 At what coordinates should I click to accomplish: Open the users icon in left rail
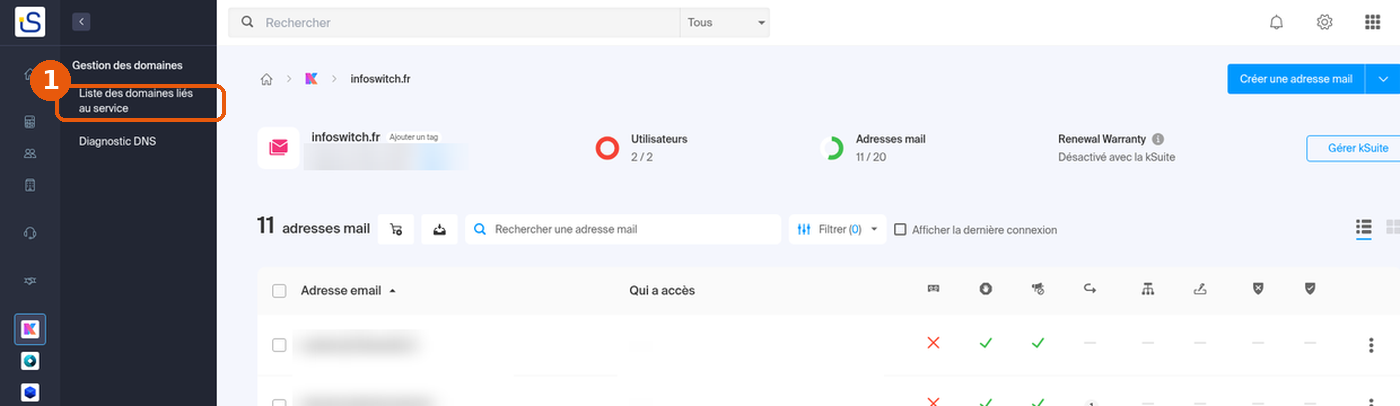point(30,154)
